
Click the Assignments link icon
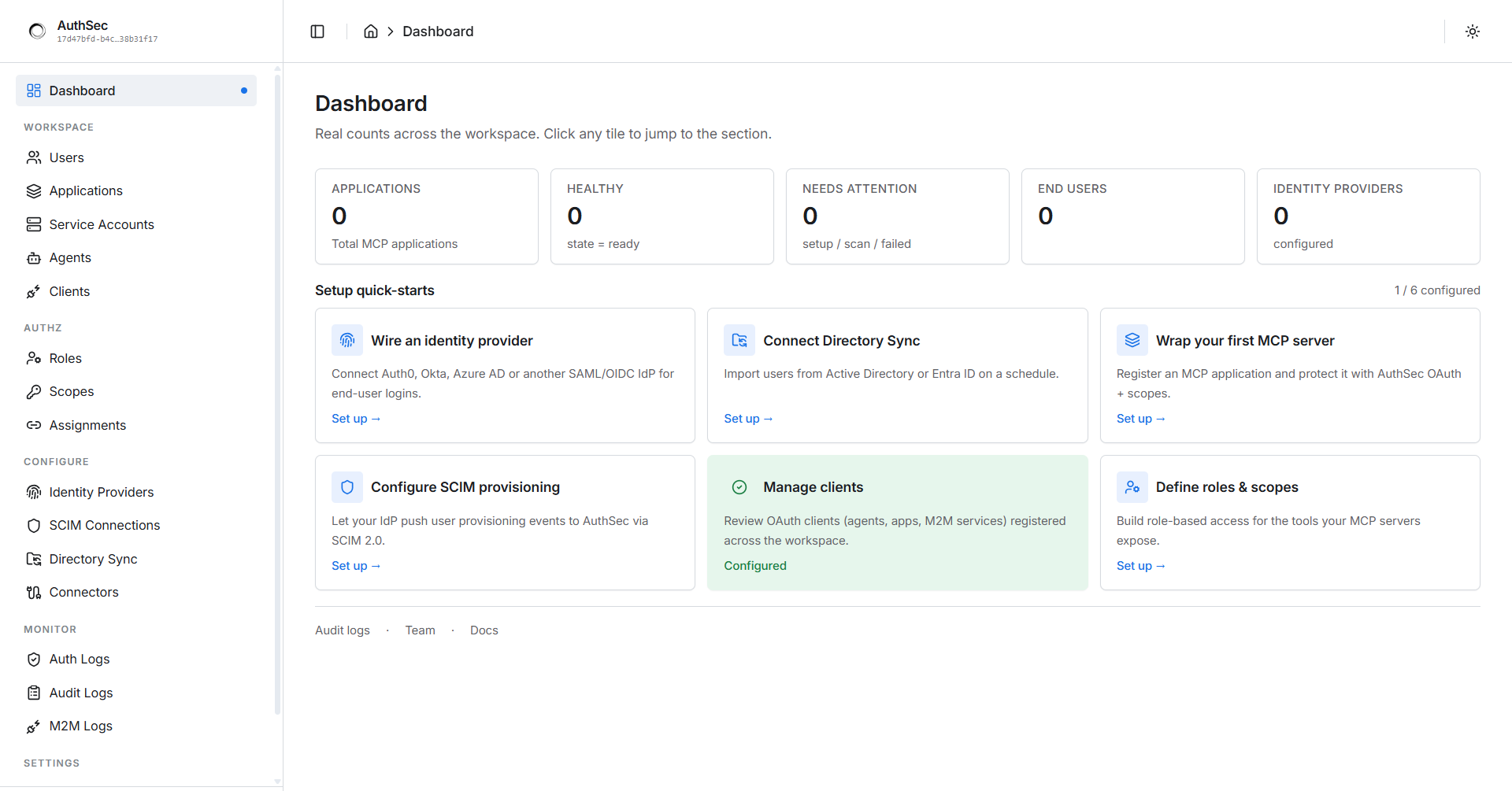[x=34, y=425]
